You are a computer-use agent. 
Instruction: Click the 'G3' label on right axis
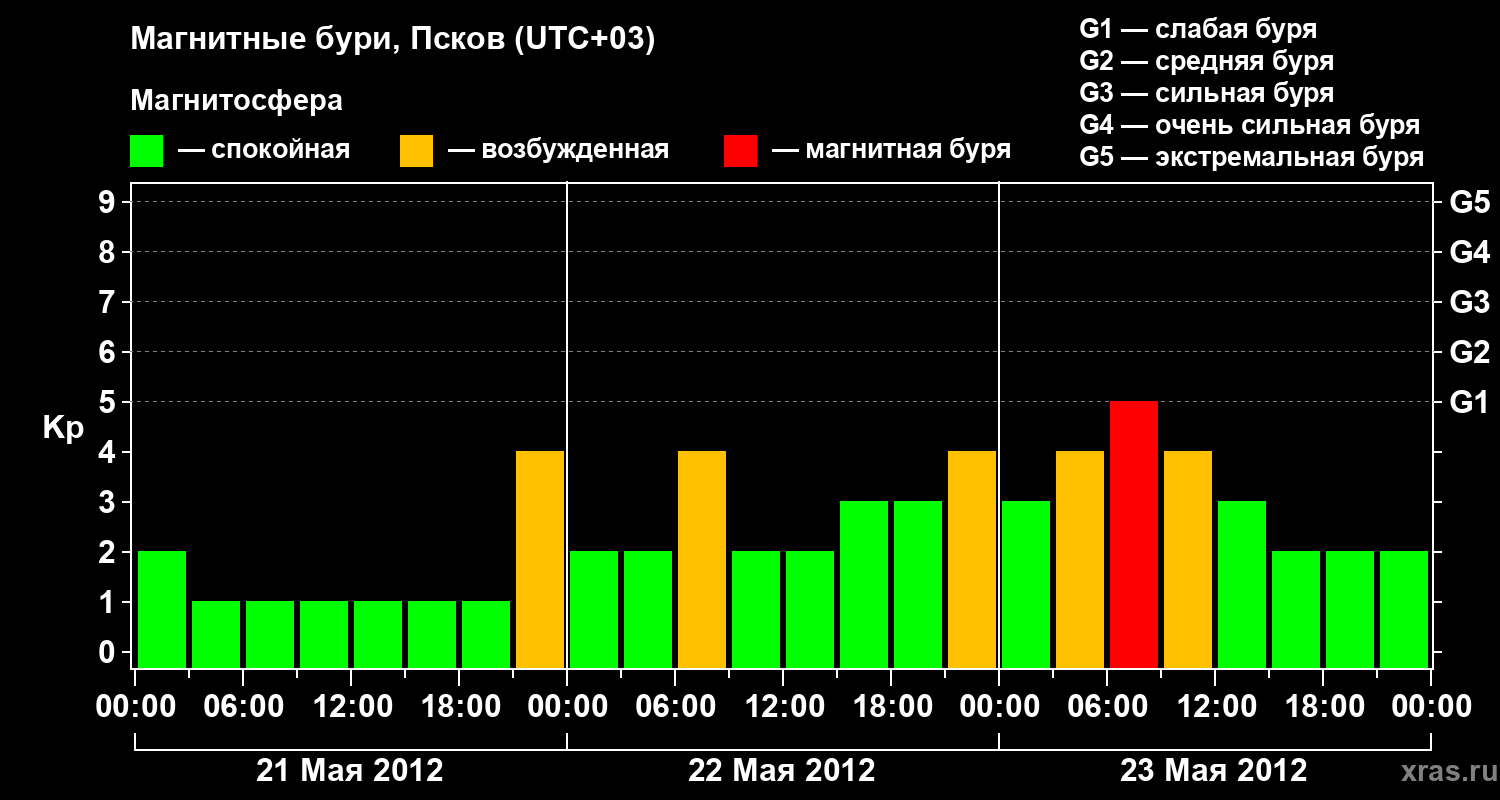pos(1469,302)
